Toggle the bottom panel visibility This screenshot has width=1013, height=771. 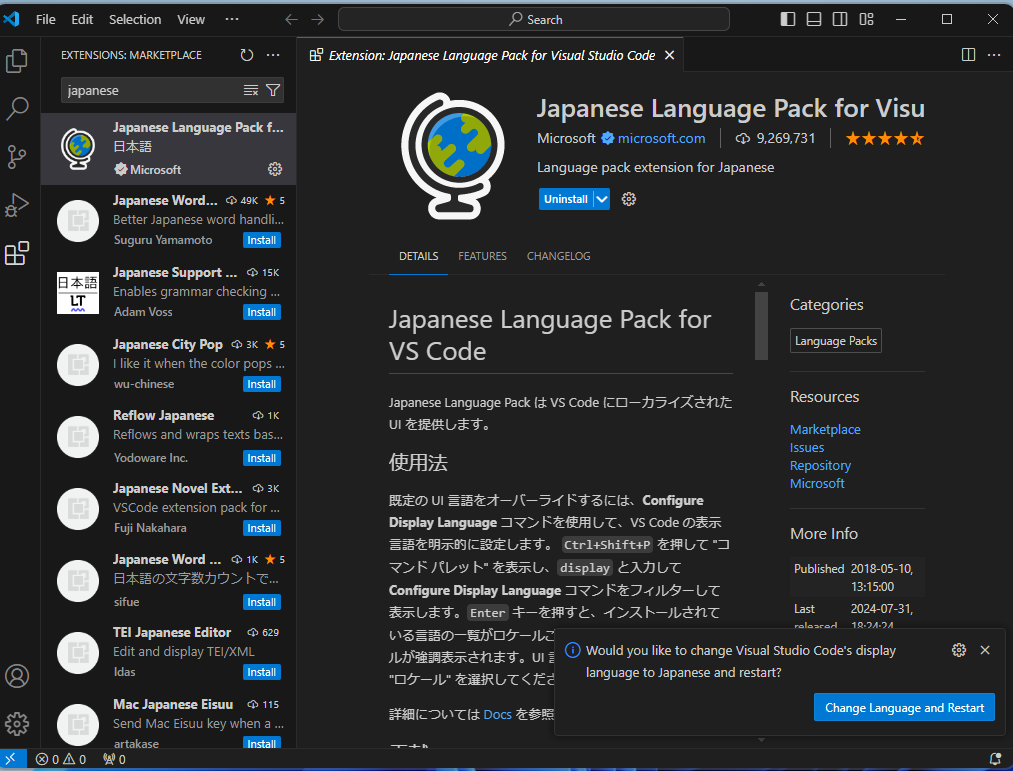pos(813,18)
